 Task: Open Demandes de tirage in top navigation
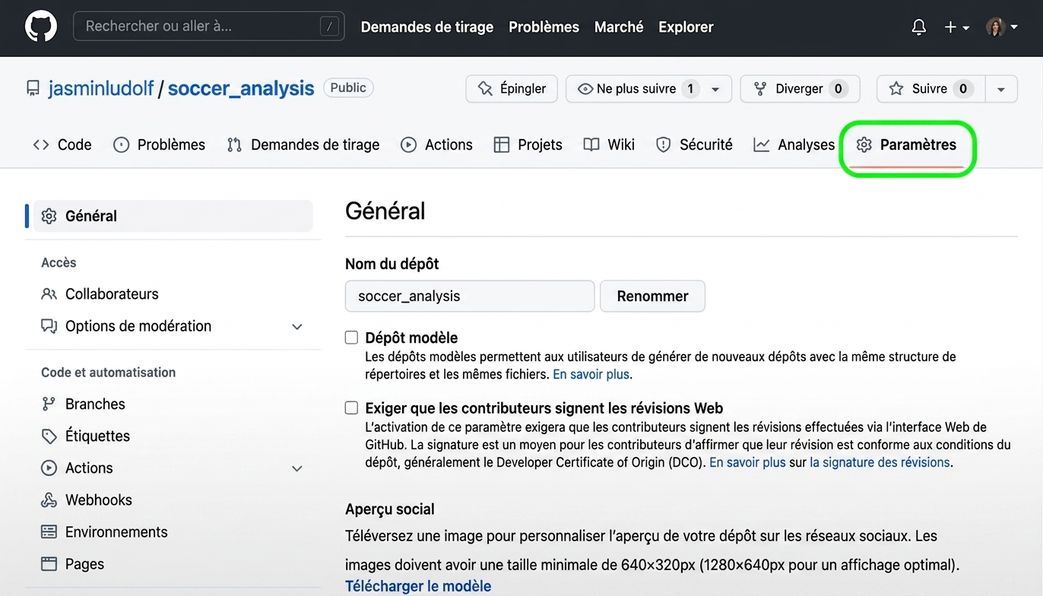click(427, 27)
